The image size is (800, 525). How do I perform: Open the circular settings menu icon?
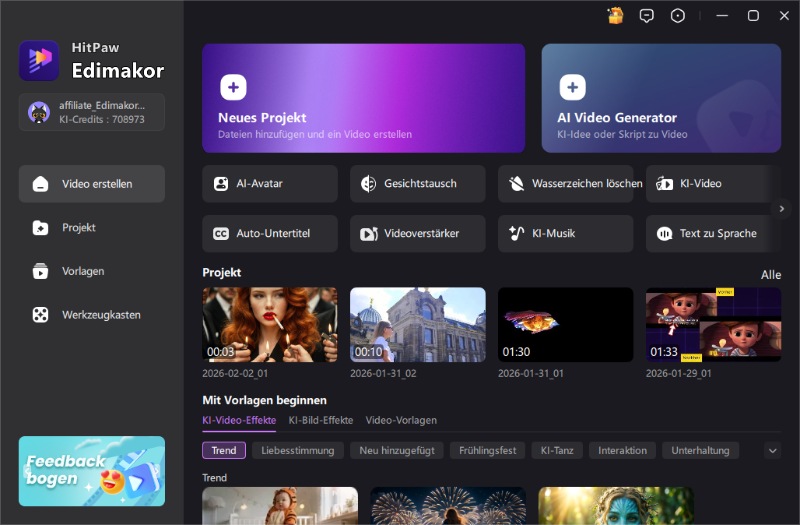pos(678,16)
